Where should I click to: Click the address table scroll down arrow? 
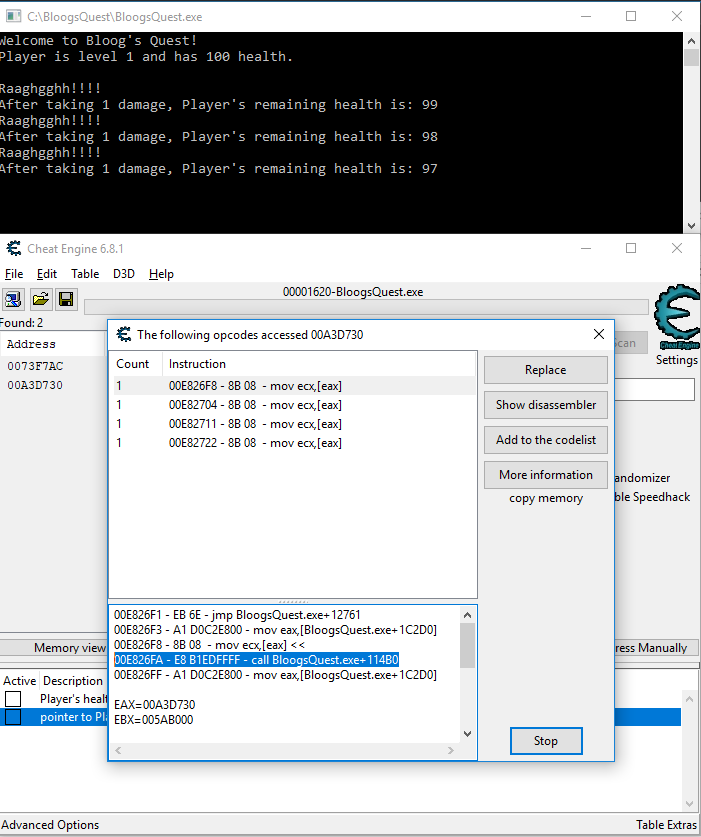coord(689,803)
